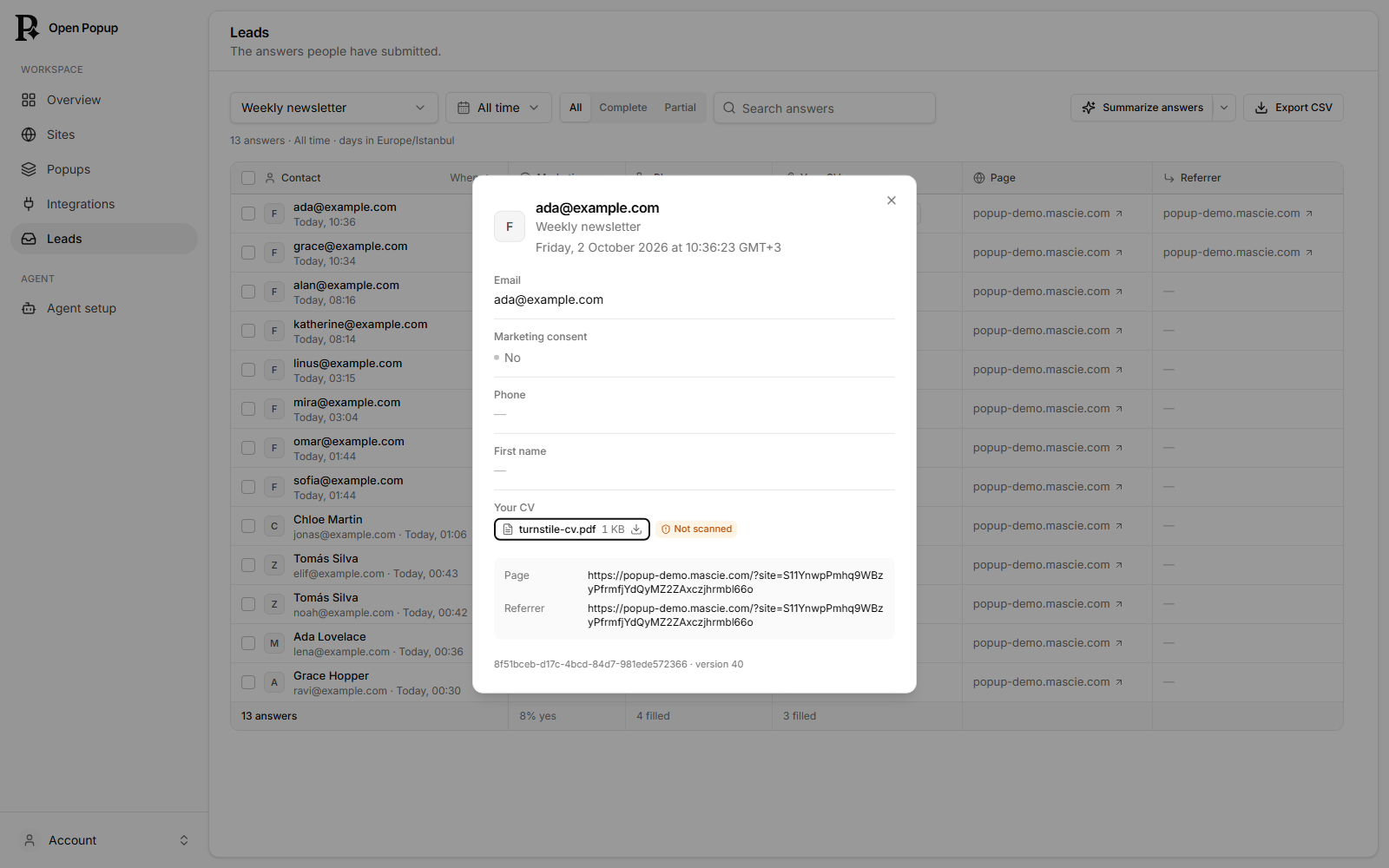Check the Chloe Martin row checkbox
The height and width of the screenshot is (868, 1389).
coord(248,526)
